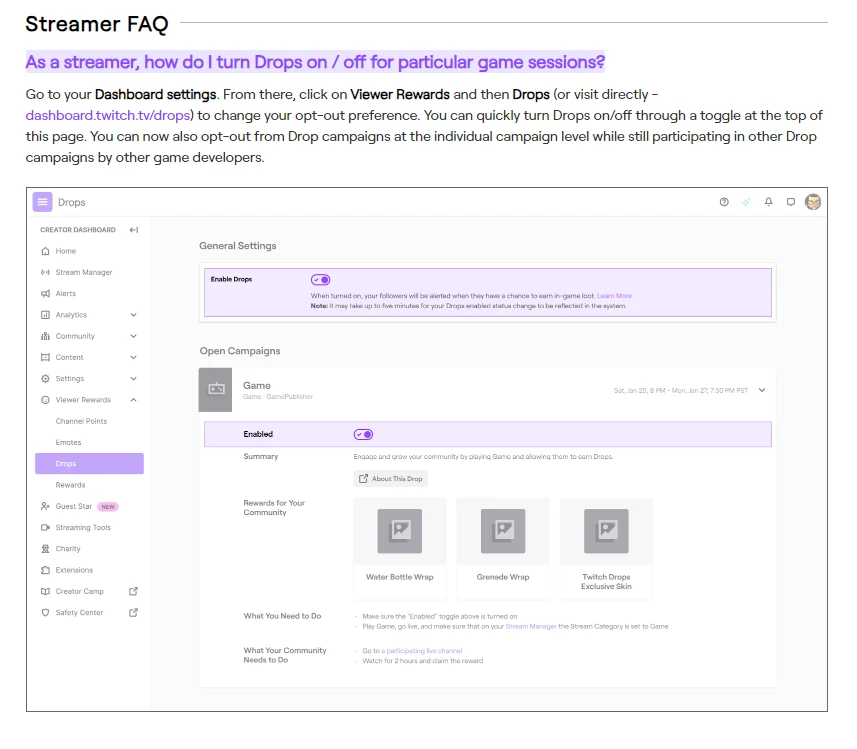Click the Analytics chart icon
Viewport: 857px width, 749px height.
tap(45, 315)
